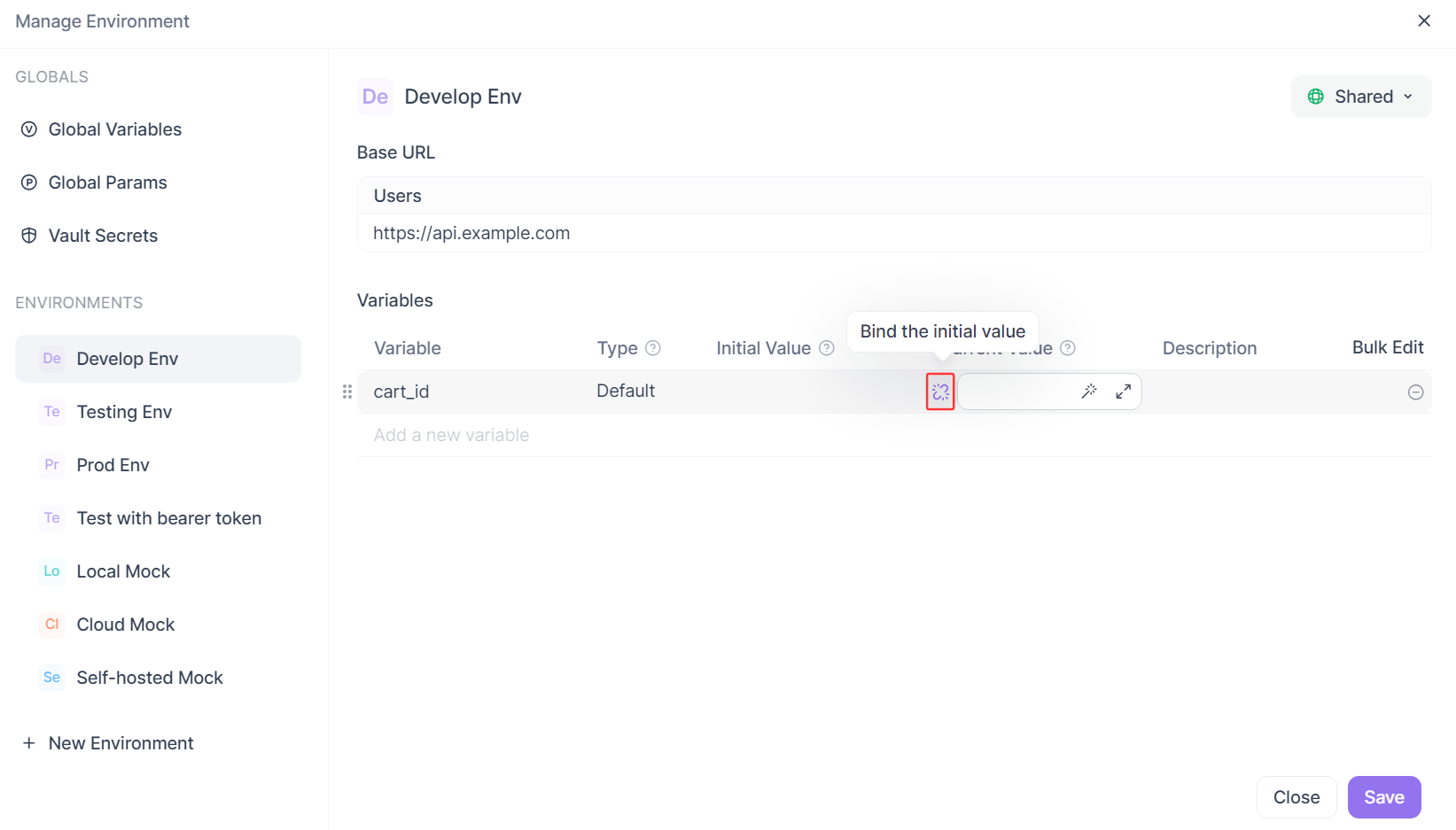Viewport: 1456px width, 830px height.
Task: Click the Save button
Action: [1384, 797]
